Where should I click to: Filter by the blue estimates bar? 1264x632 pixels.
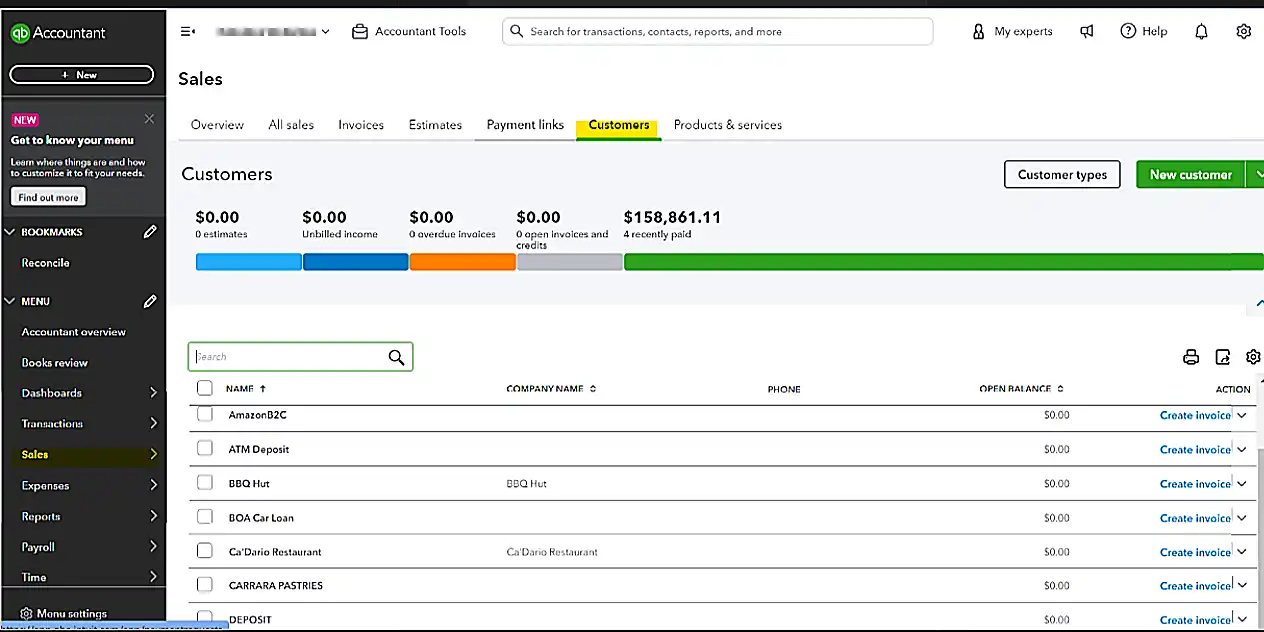[x=249, y=262]
